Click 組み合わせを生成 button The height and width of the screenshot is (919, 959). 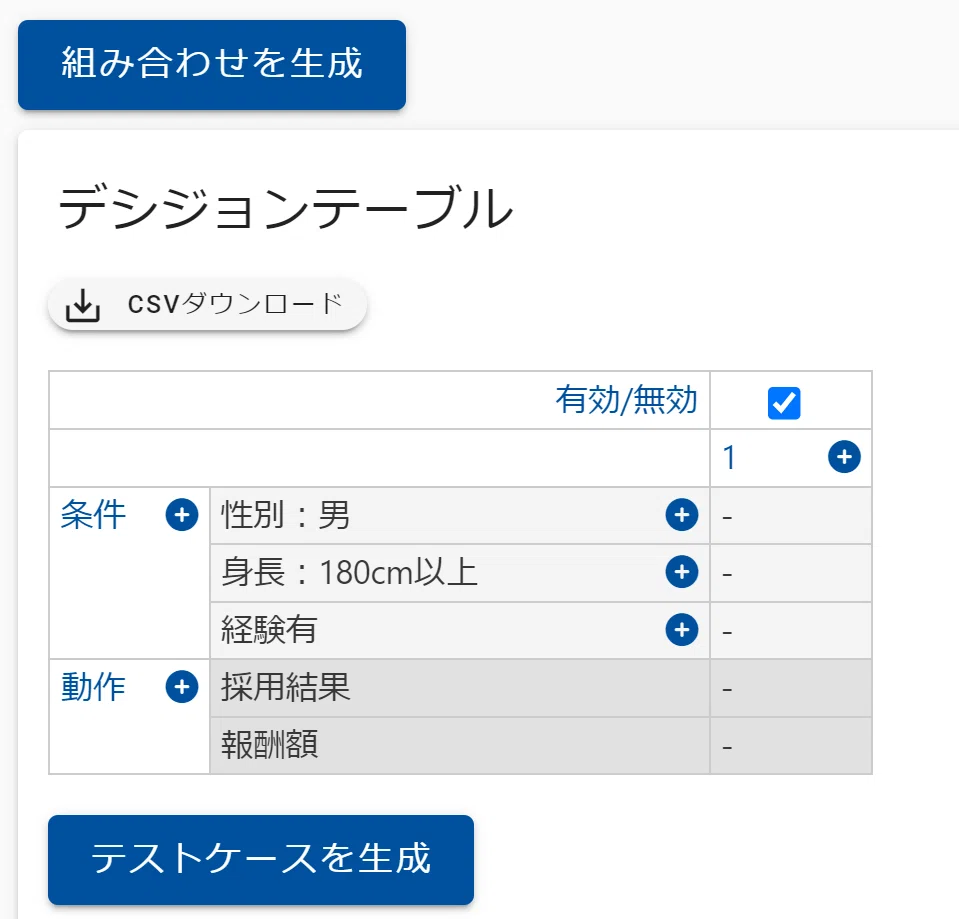[x=212, y=65]
